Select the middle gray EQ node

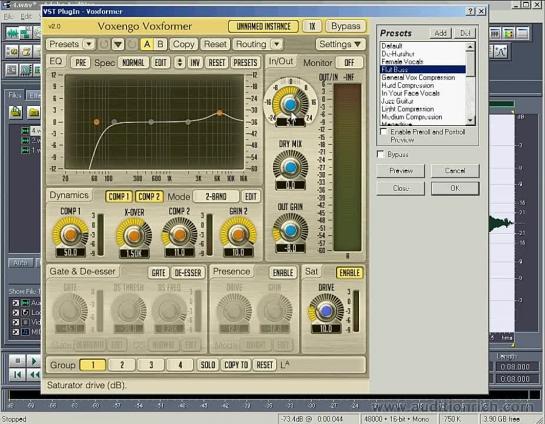pyautogui.click(x=151, y=122)
